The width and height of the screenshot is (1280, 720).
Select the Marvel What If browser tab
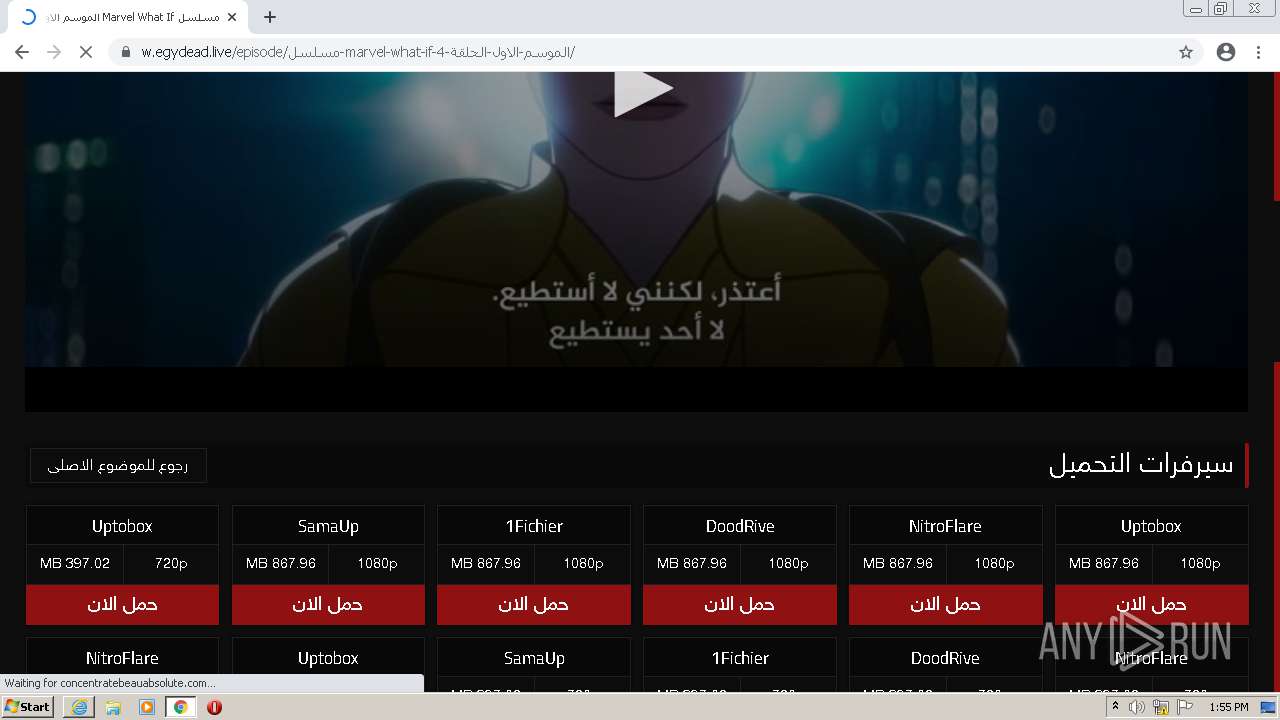[127, 17]
